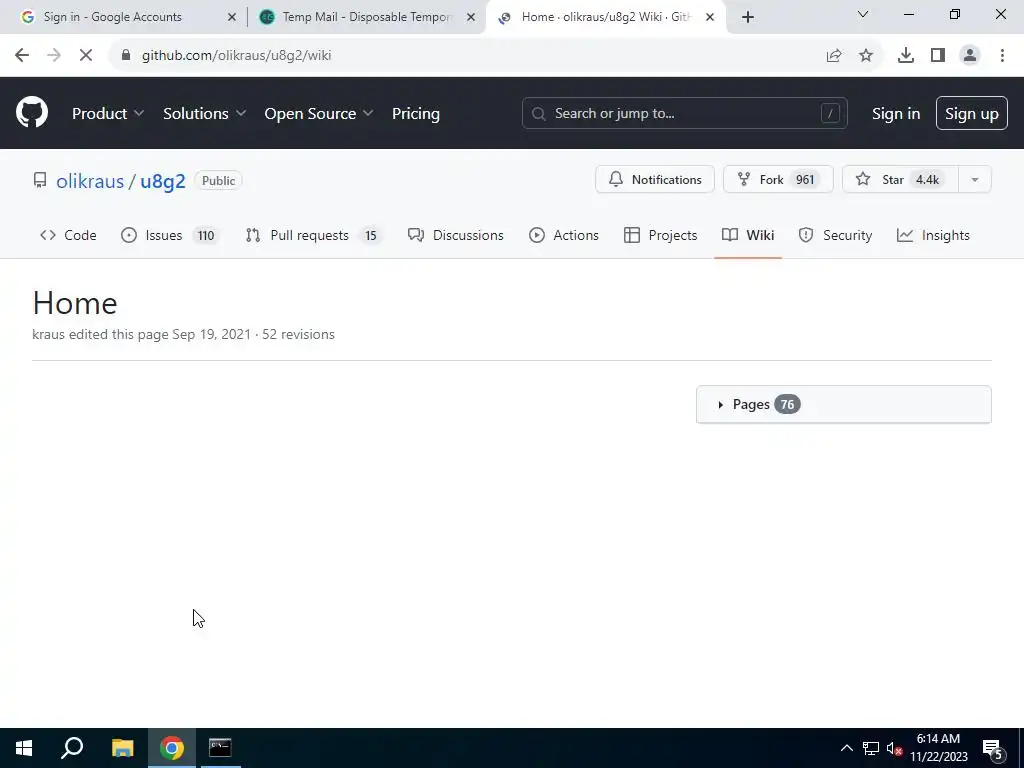Viewport: 1024px width, 768px height.
Task: Open the Discussions tab
Action: coord(455,235)
